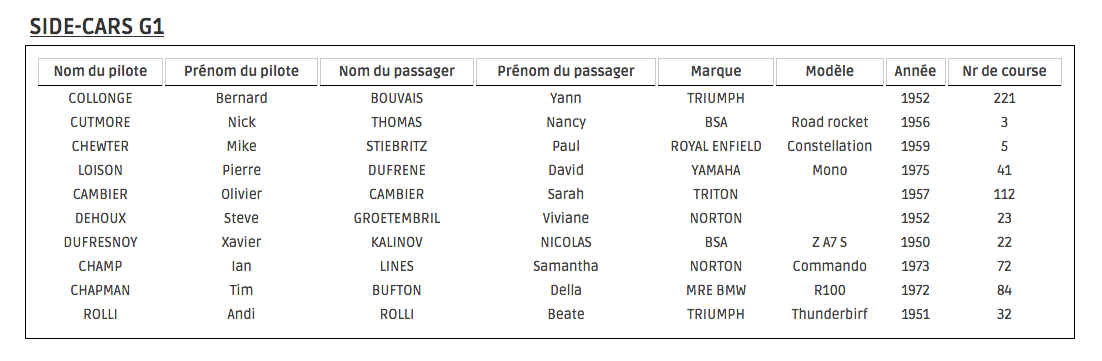Click the SIDE-CARS G1 heading
Screen dimensions: 1102x361
[x=97, y=27]
